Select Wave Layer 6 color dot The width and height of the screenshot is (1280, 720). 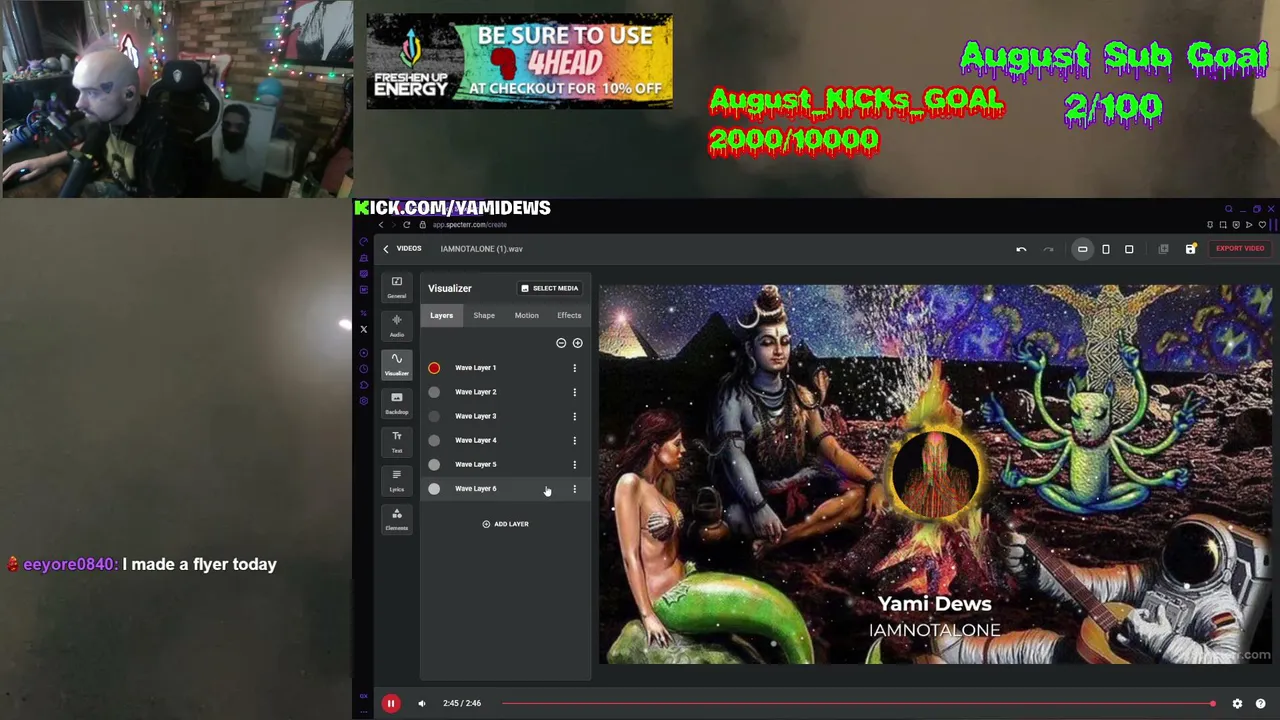click(434, 489)
